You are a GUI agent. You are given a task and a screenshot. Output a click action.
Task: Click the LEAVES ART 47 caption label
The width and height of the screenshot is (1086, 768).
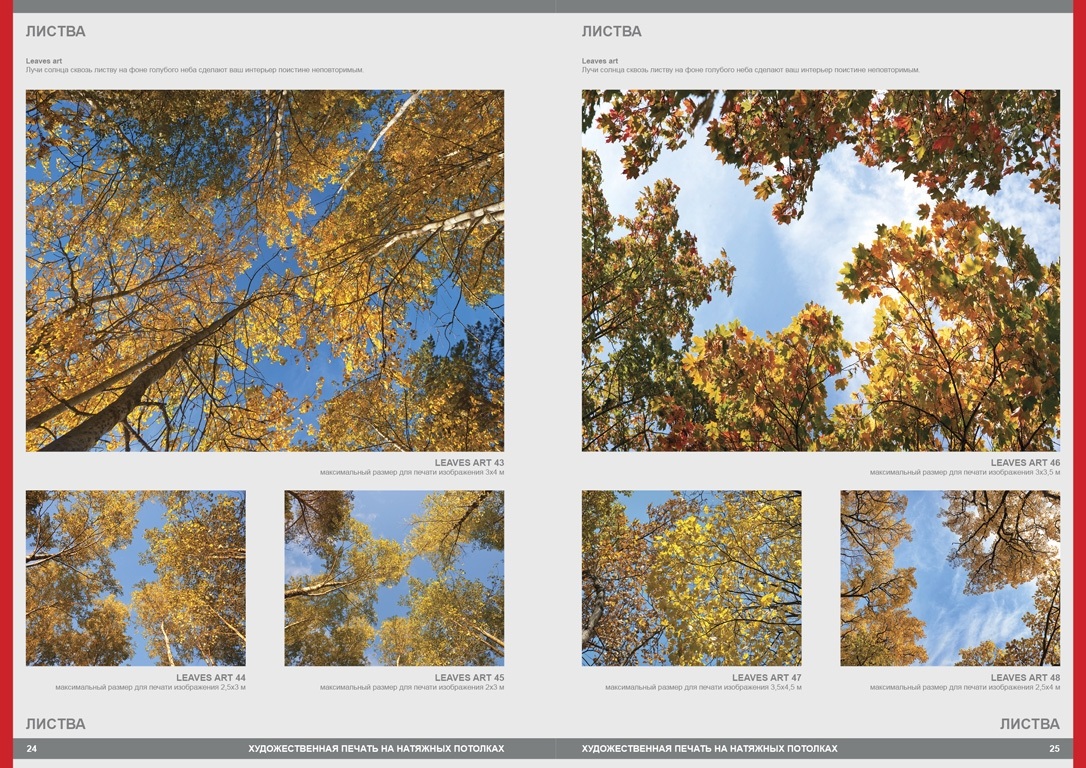coord(767,678)
